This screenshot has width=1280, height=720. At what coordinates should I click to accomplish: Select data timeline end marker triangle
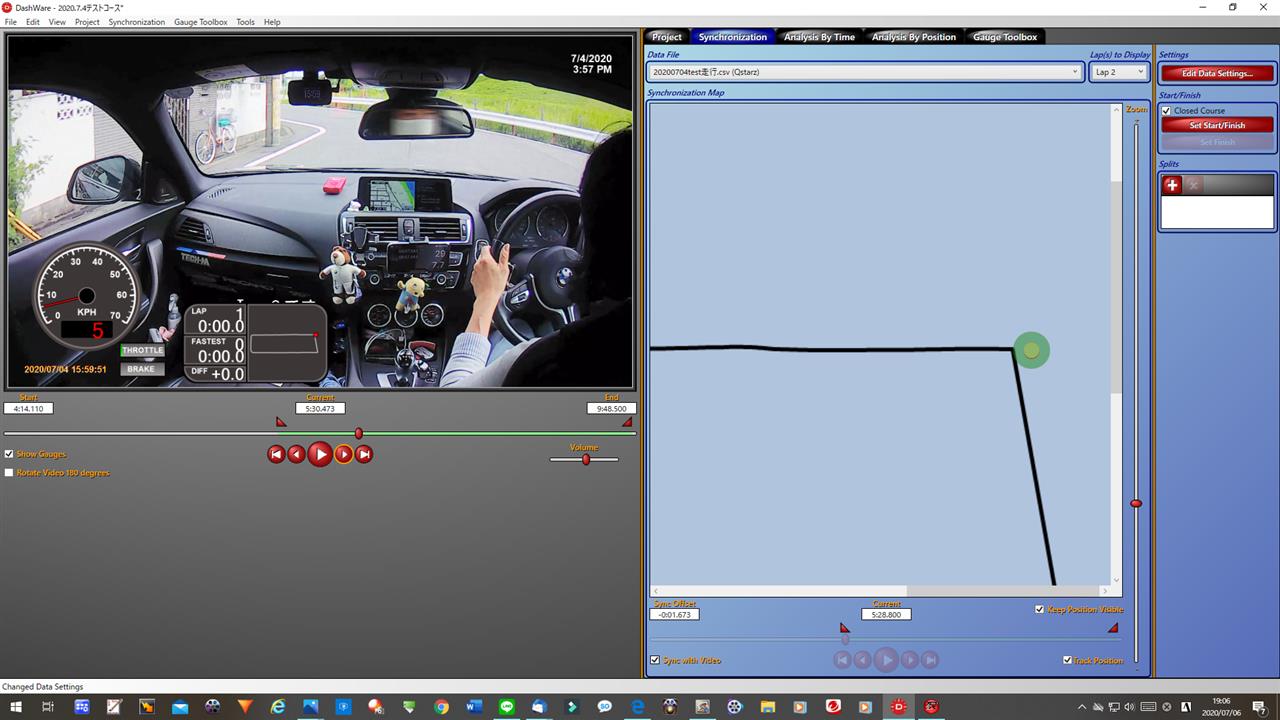(1113, 628)
